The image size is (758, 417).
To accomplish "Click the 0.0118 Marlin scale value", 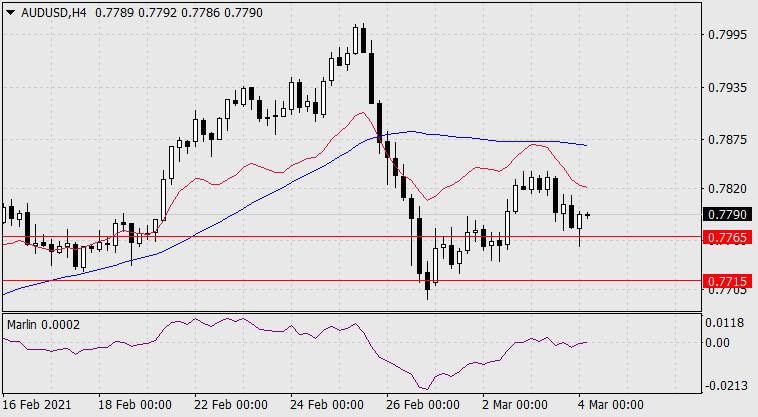I will click(724, 323).
